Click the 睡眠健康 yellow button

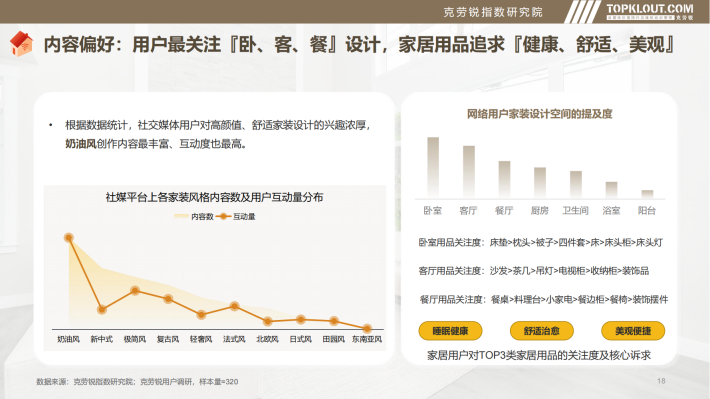tap(450, 331)
